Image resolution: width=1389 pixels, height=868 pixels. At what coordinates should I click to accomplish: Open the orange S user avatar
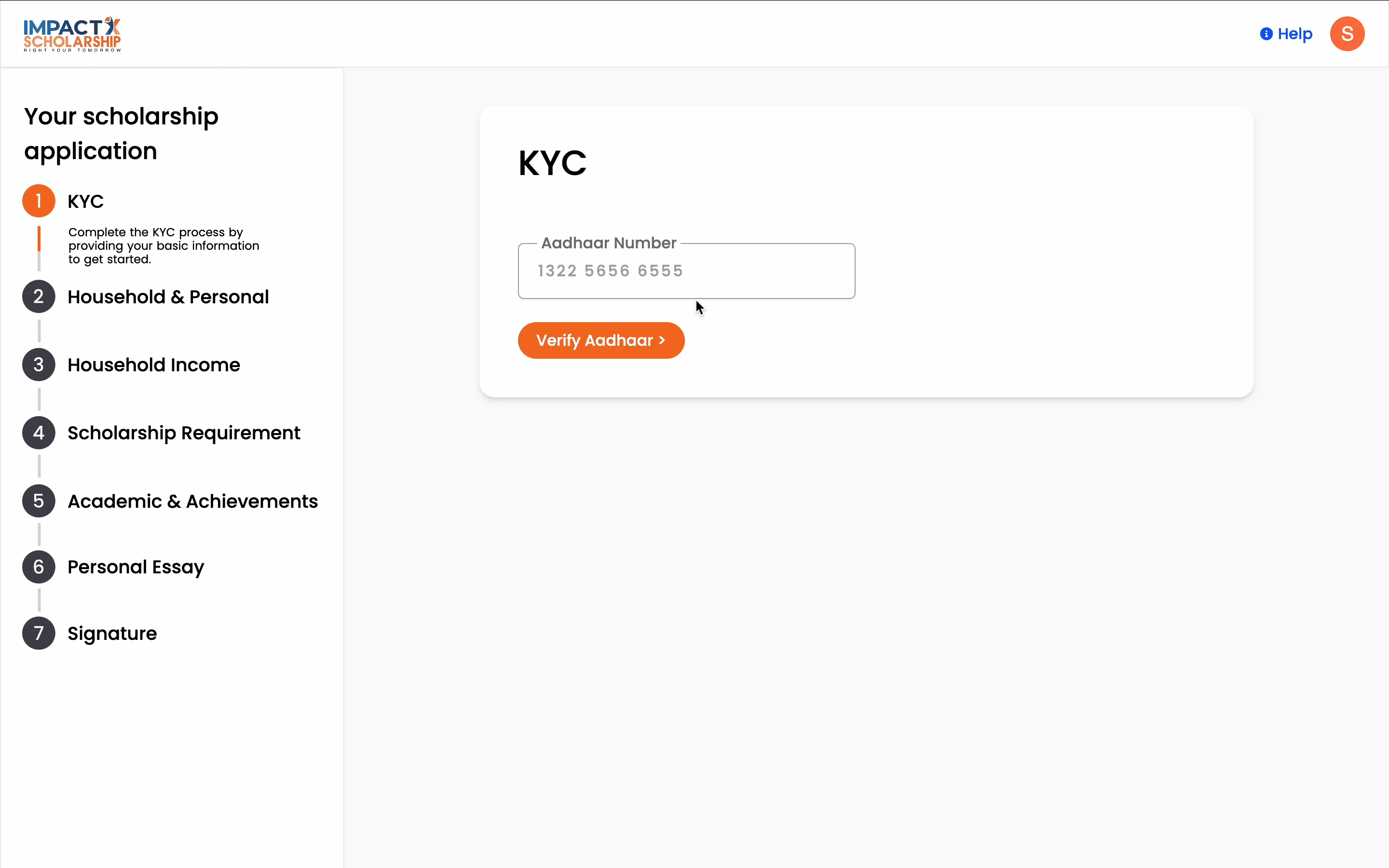coord(1347,34)
